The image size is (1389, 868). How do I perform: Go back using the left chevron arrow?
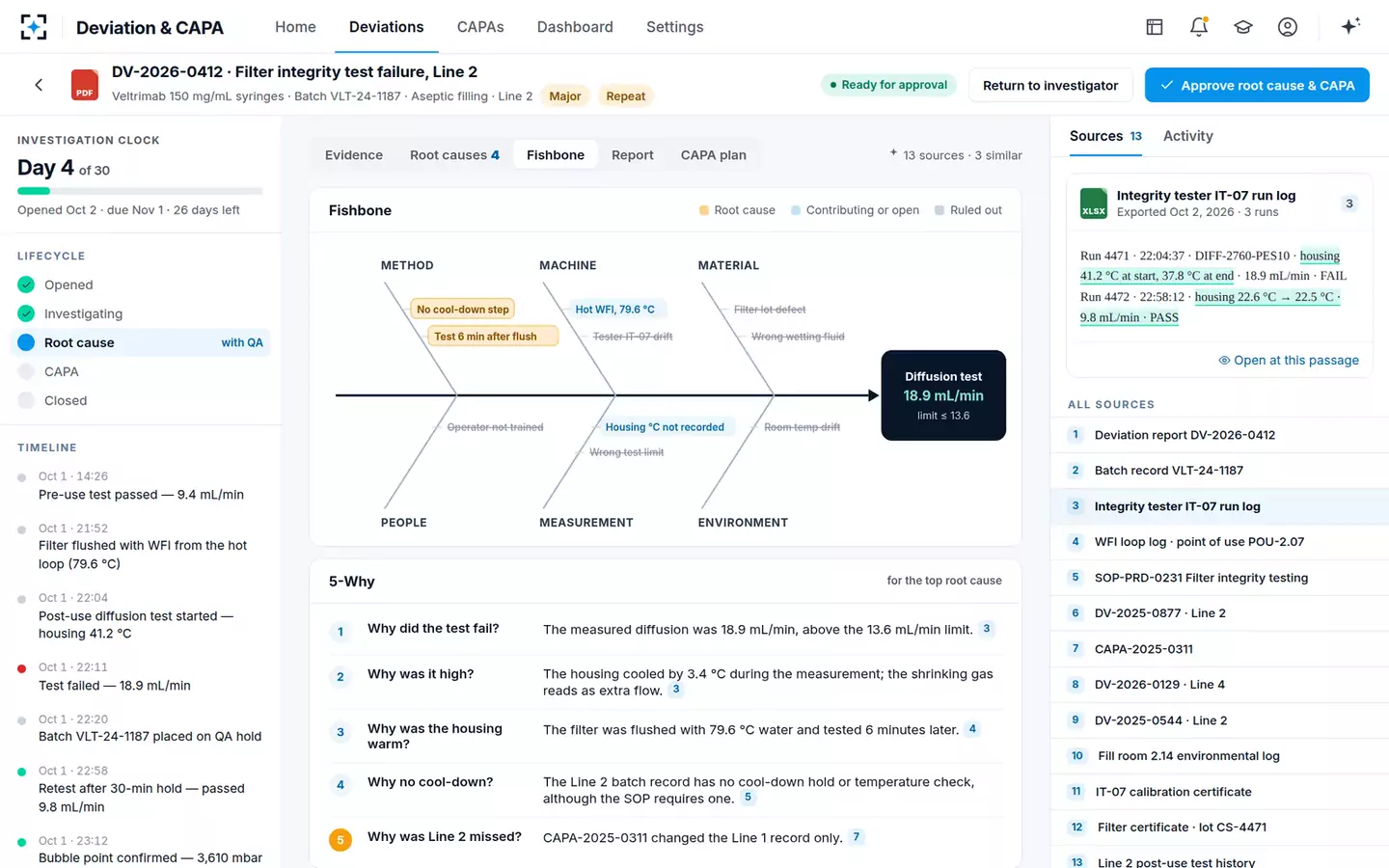pyautogui.click(x=39, y=85)
